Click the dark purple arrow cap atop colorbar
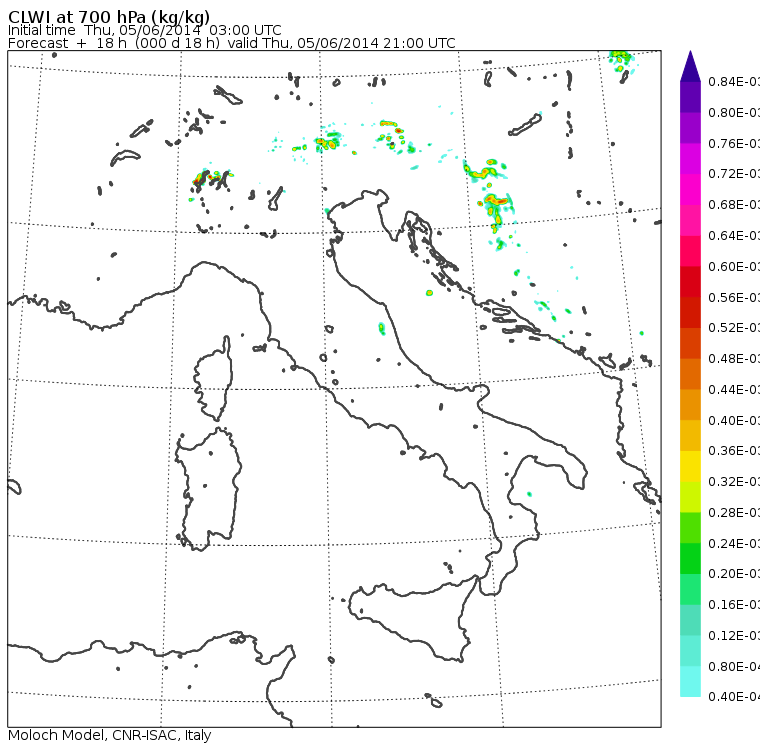Image resolution: width=760 pixels, height=749 pixels. [690, 66]
